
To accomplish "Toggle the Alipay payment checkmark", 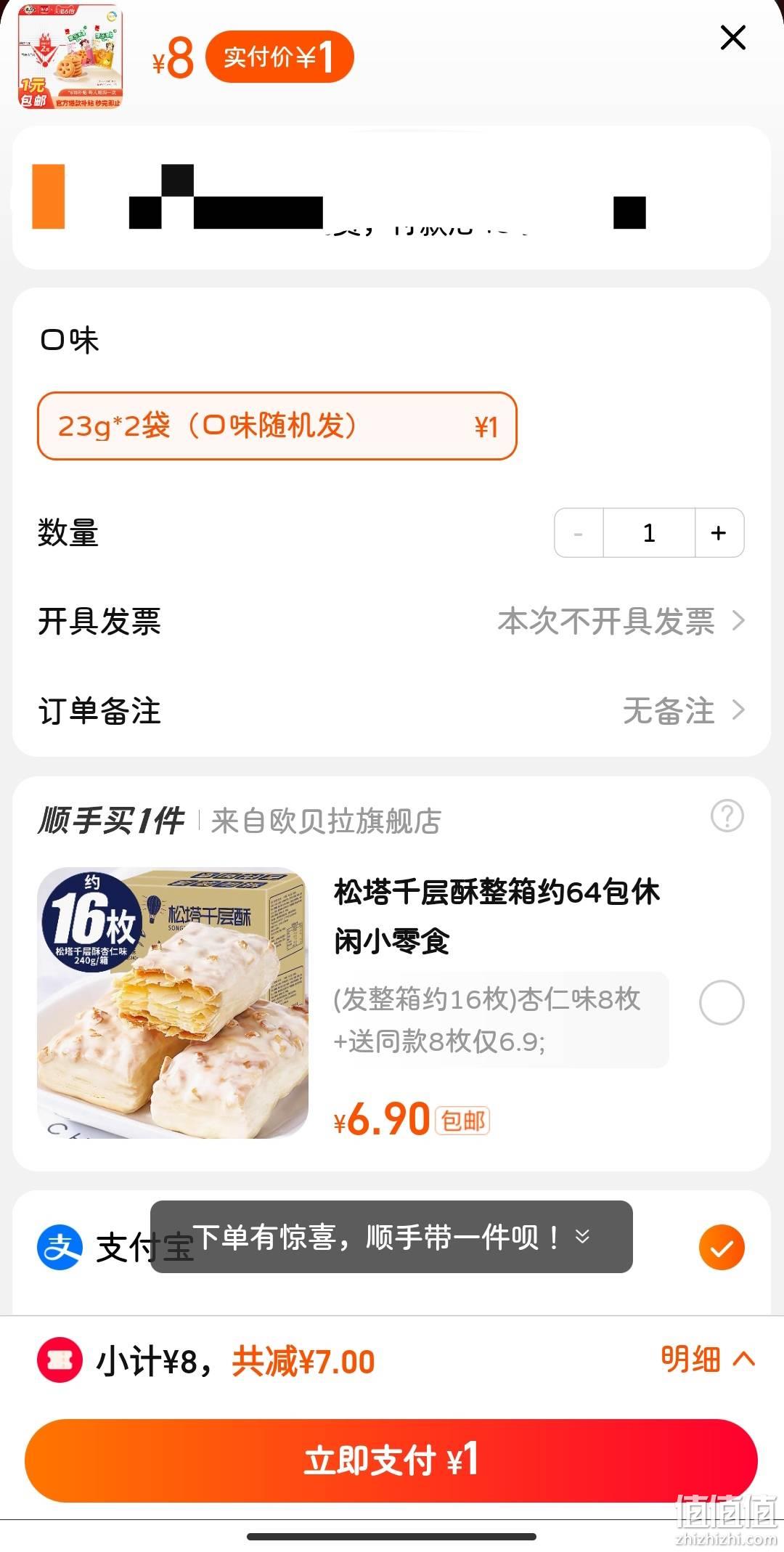I will click(x=722, y=1247).
